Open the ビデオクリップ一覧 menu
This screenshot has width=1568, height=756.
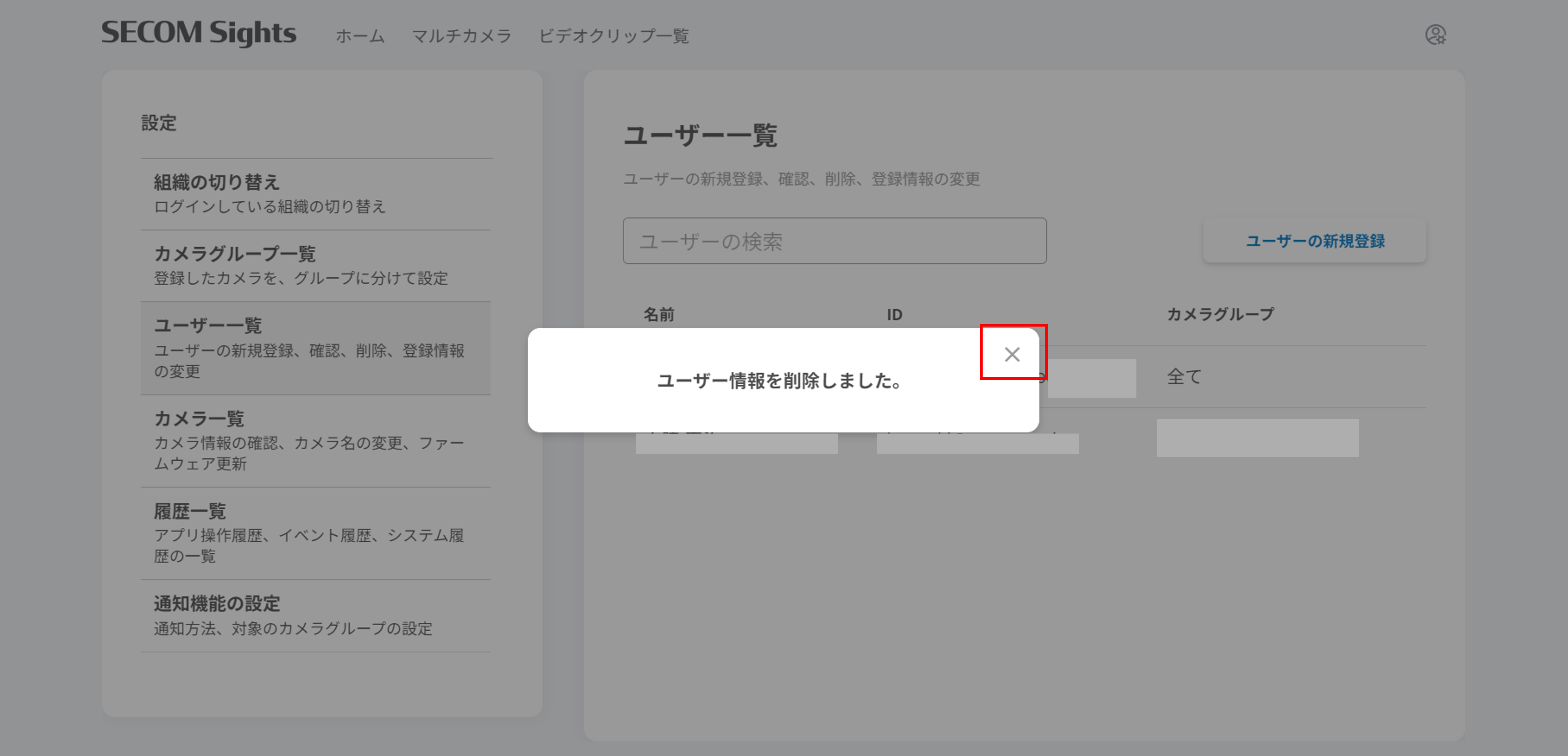click(x=614, y=36)
